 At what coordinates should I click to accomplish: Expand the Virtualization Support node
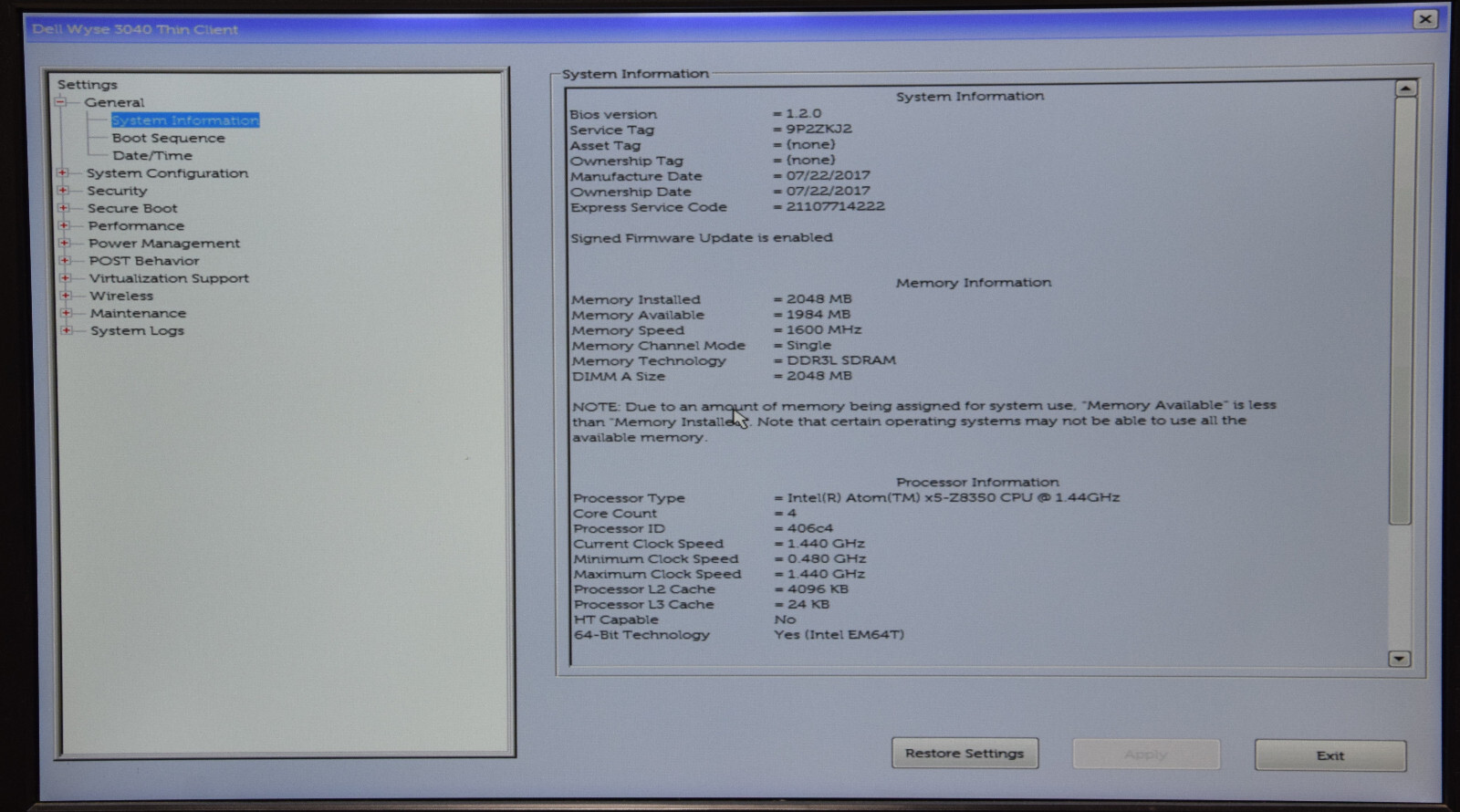65,277
